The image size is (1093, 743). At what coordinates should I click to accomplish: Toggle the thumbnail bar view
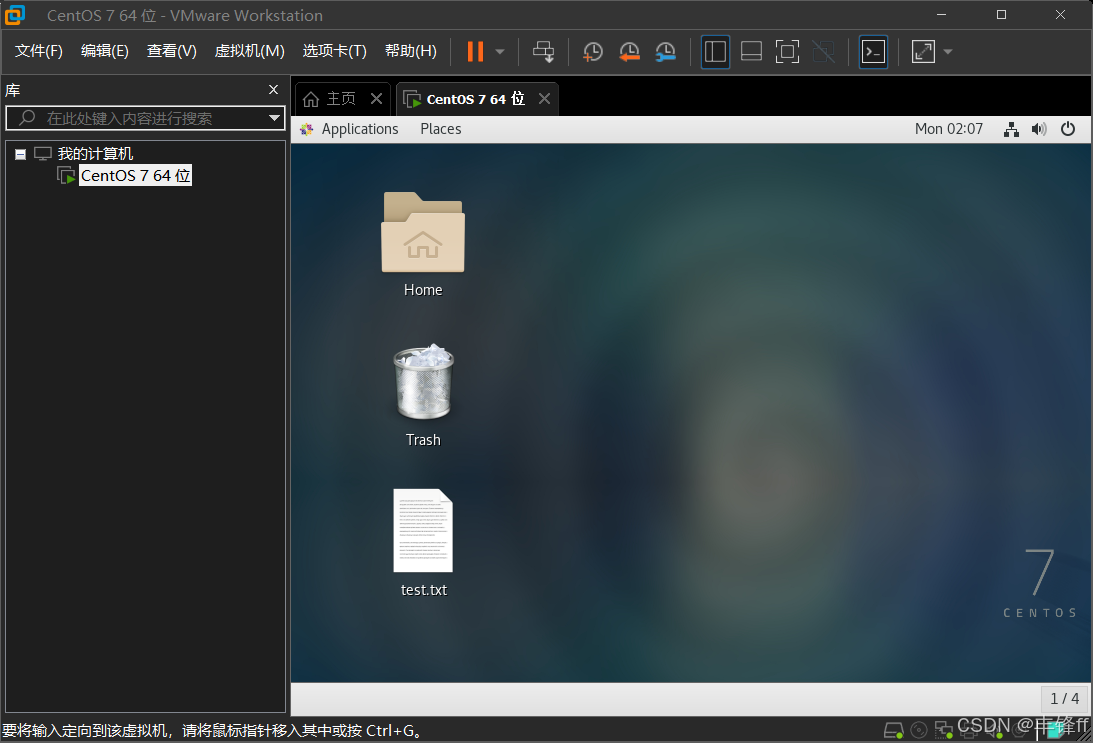coord(751,52)
